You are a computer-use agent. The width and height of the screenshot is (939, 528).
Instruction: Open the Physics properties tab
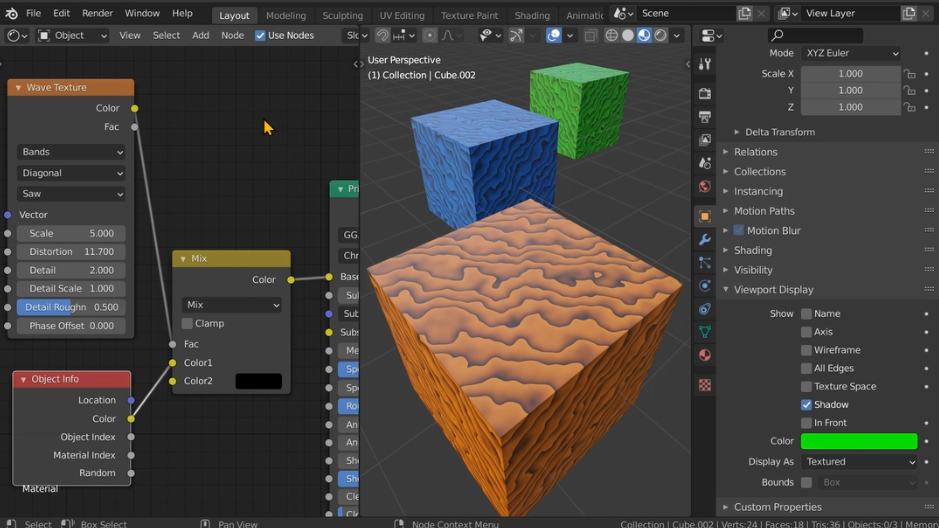pos(705,286)
